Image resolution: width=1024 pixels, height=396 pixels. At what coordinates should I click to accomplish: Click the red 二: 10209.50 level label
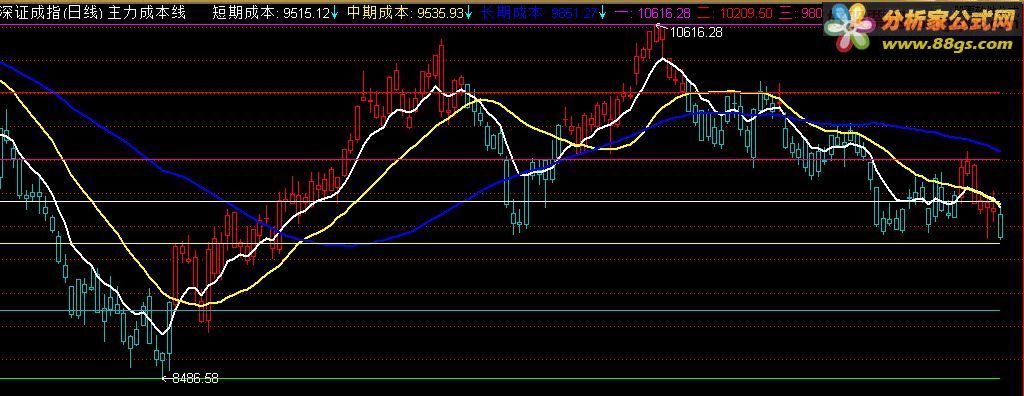pos(735,12)
